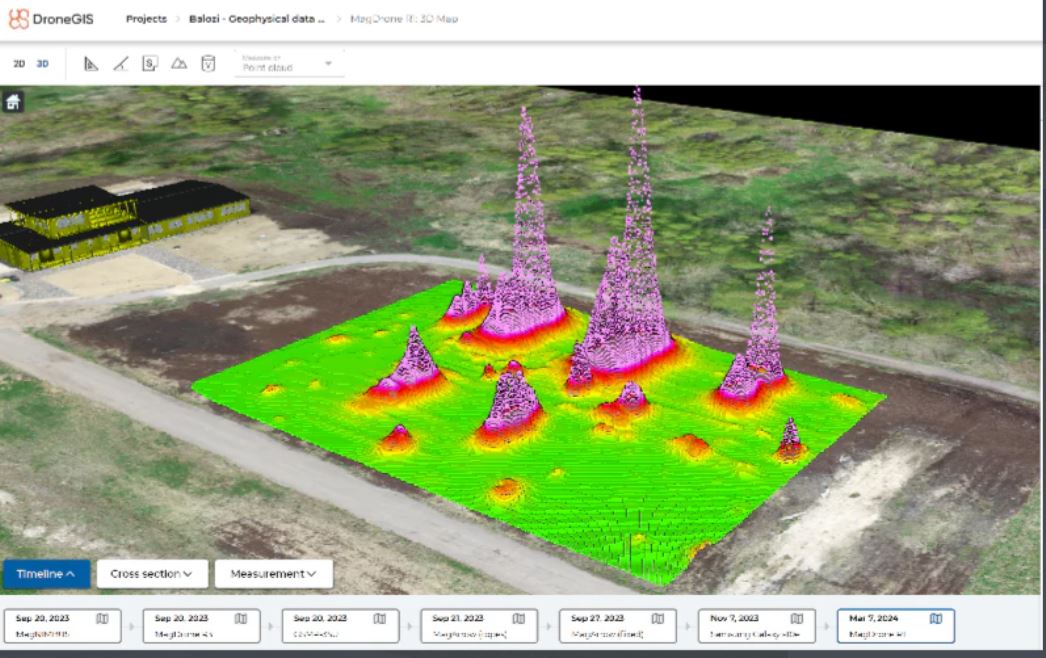Switch to 3D view mode

42,64
